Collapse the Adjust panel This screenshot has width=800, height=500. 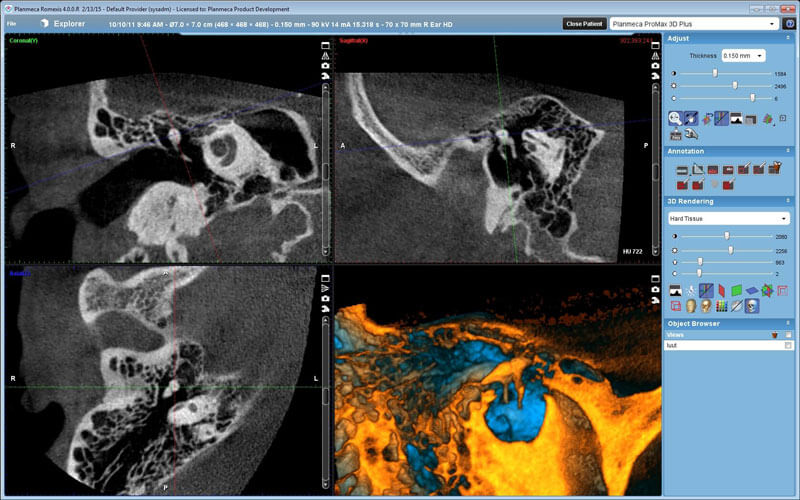788,38
